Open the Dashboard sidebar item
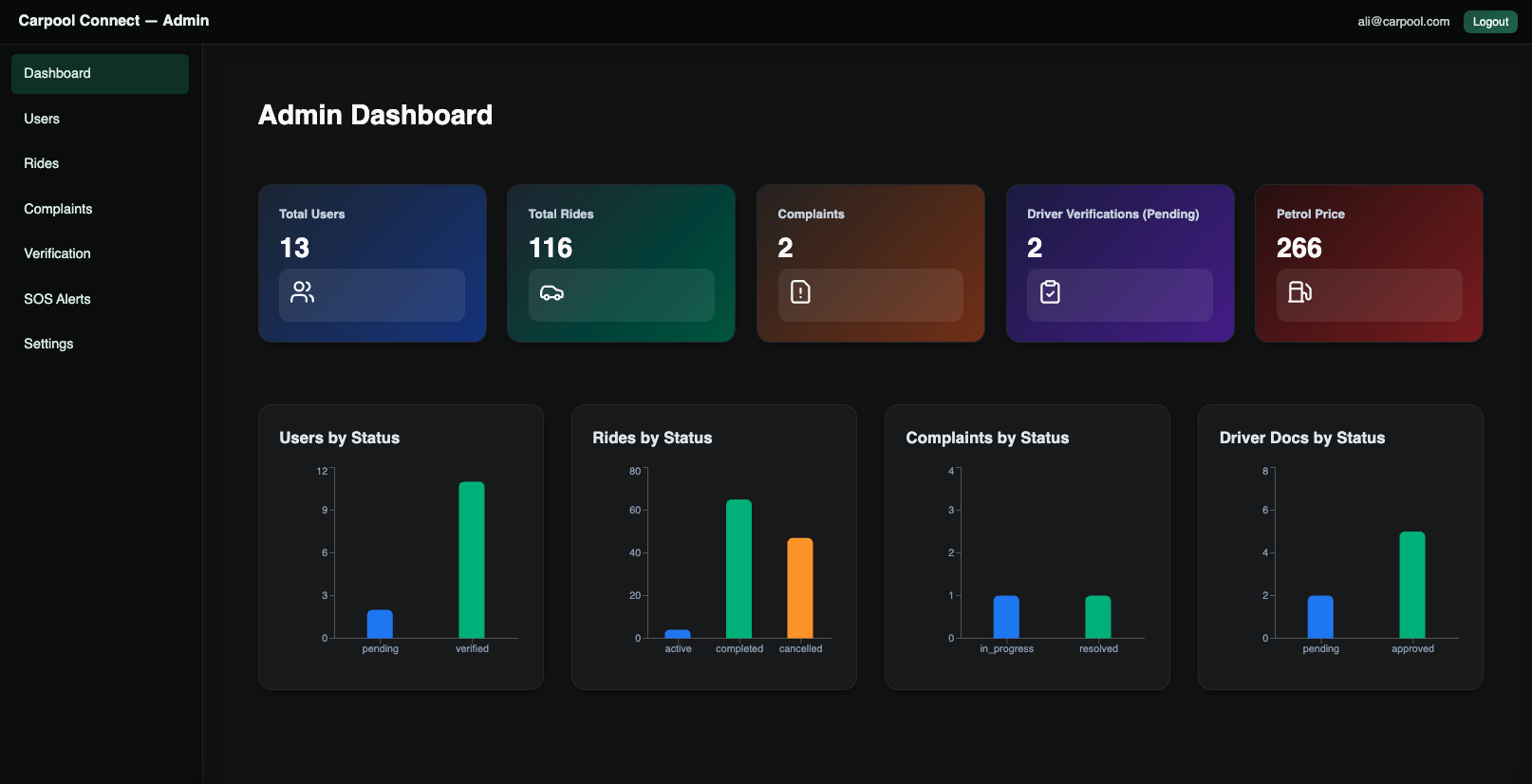The width and height of the screenshot is (1532, 784). pos(100,73)
